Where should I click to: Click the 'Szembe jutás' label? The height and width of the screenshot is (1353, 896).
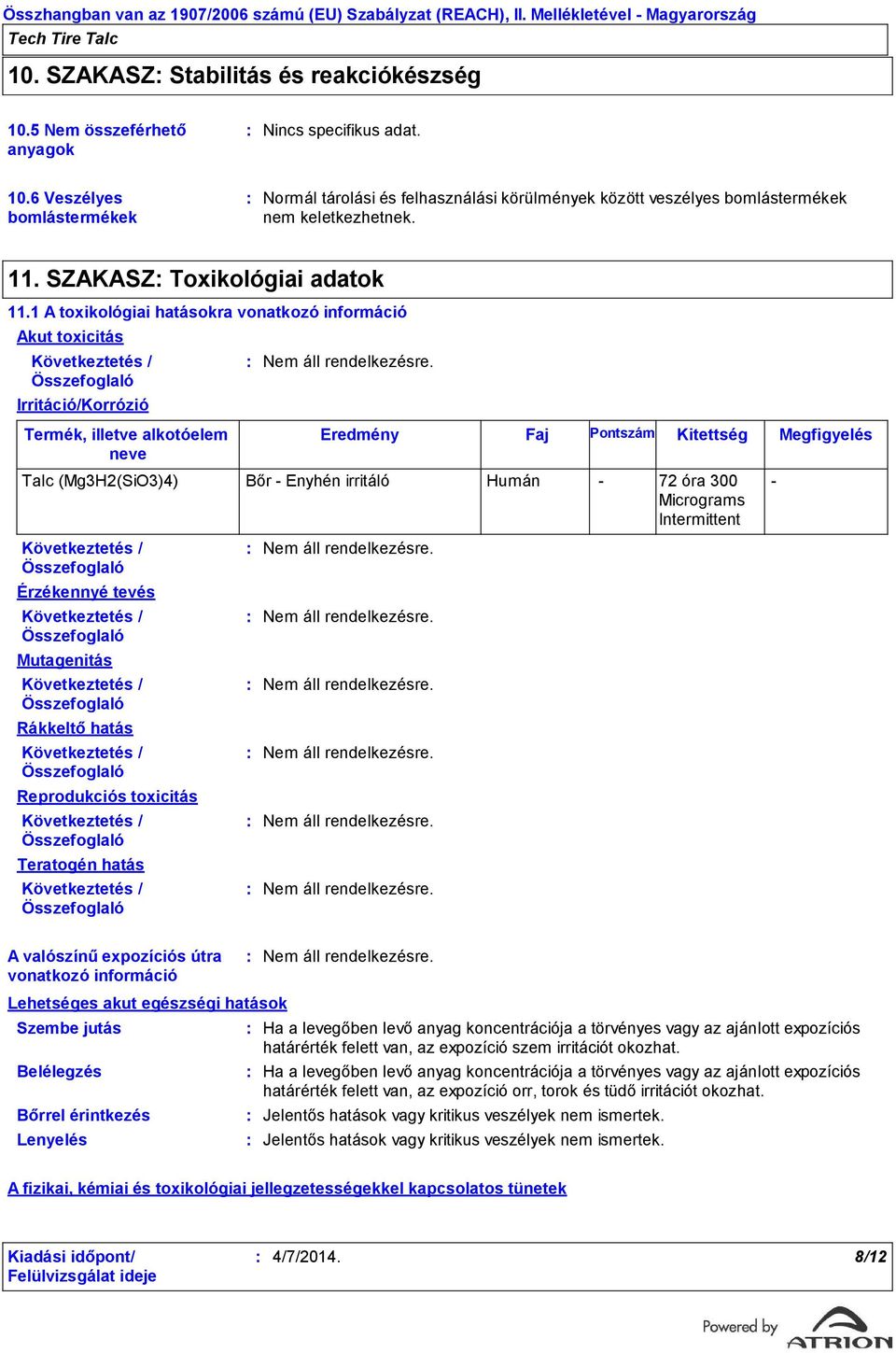click(69, 1028)
